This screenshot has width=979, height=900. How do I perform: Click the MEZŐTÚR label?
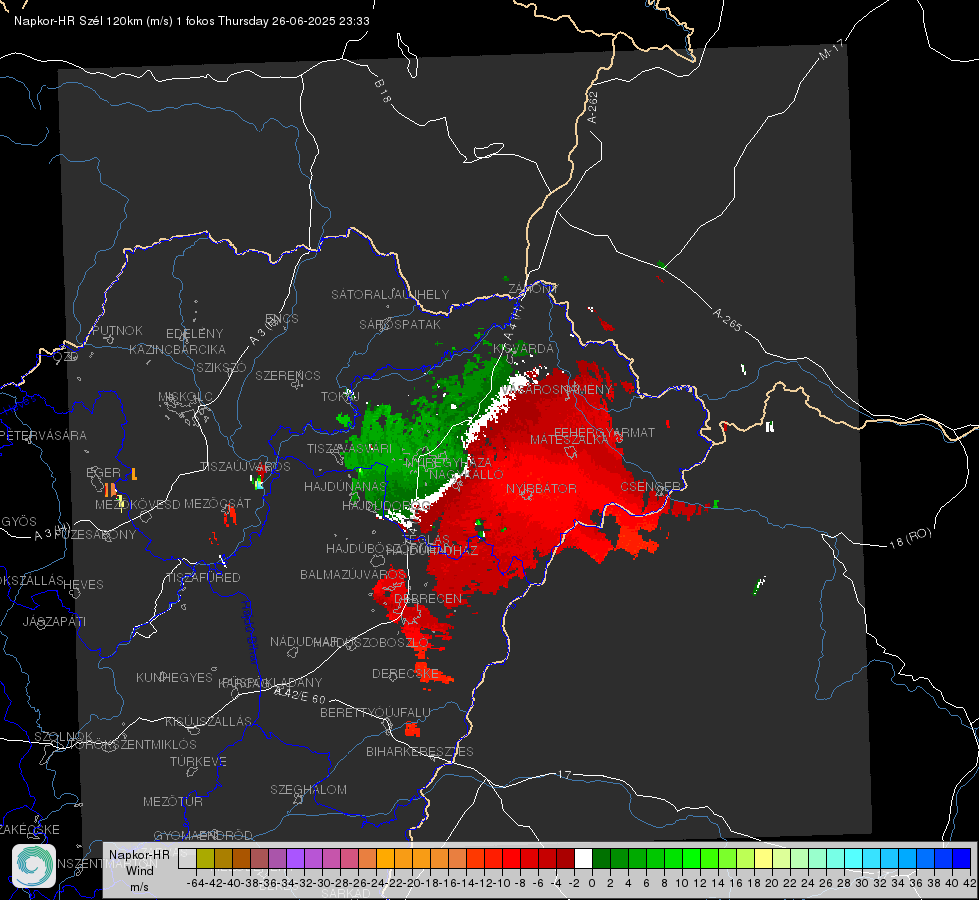point(173,801)
